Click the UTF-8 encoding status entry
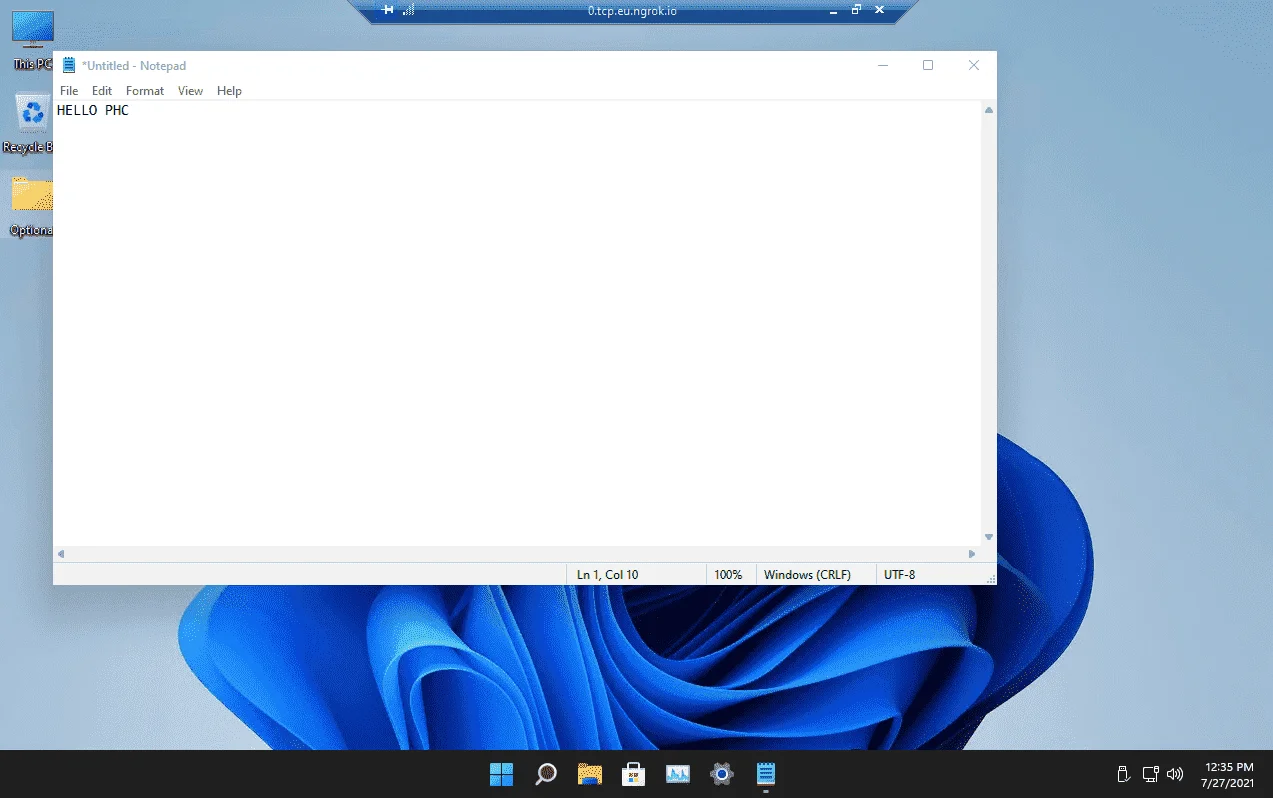The image size is (1273, 798). [x=899, y=574]
